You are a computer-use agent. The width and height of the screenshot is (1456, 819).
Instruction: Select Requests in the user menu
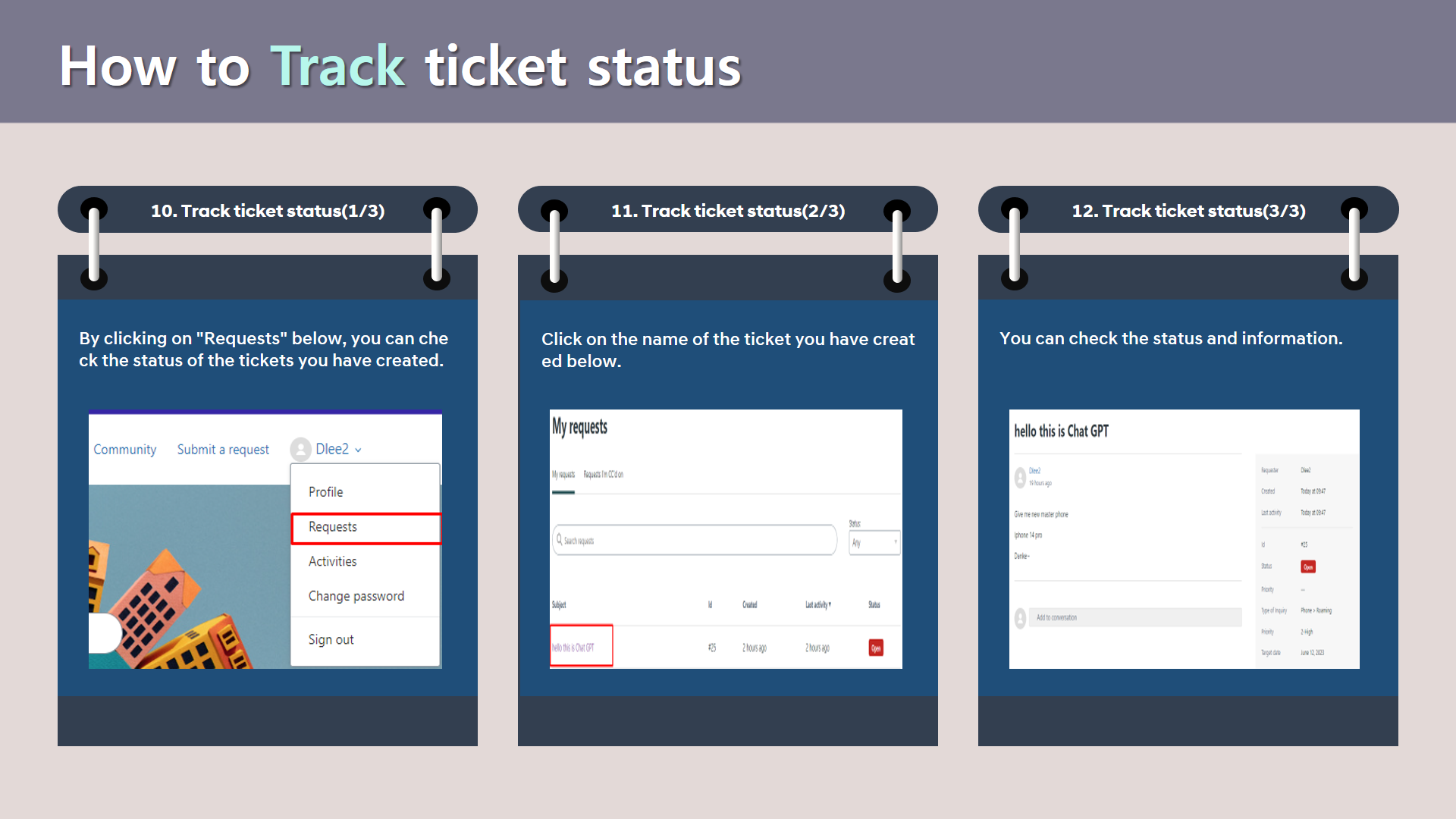click(x=333, y=527)
